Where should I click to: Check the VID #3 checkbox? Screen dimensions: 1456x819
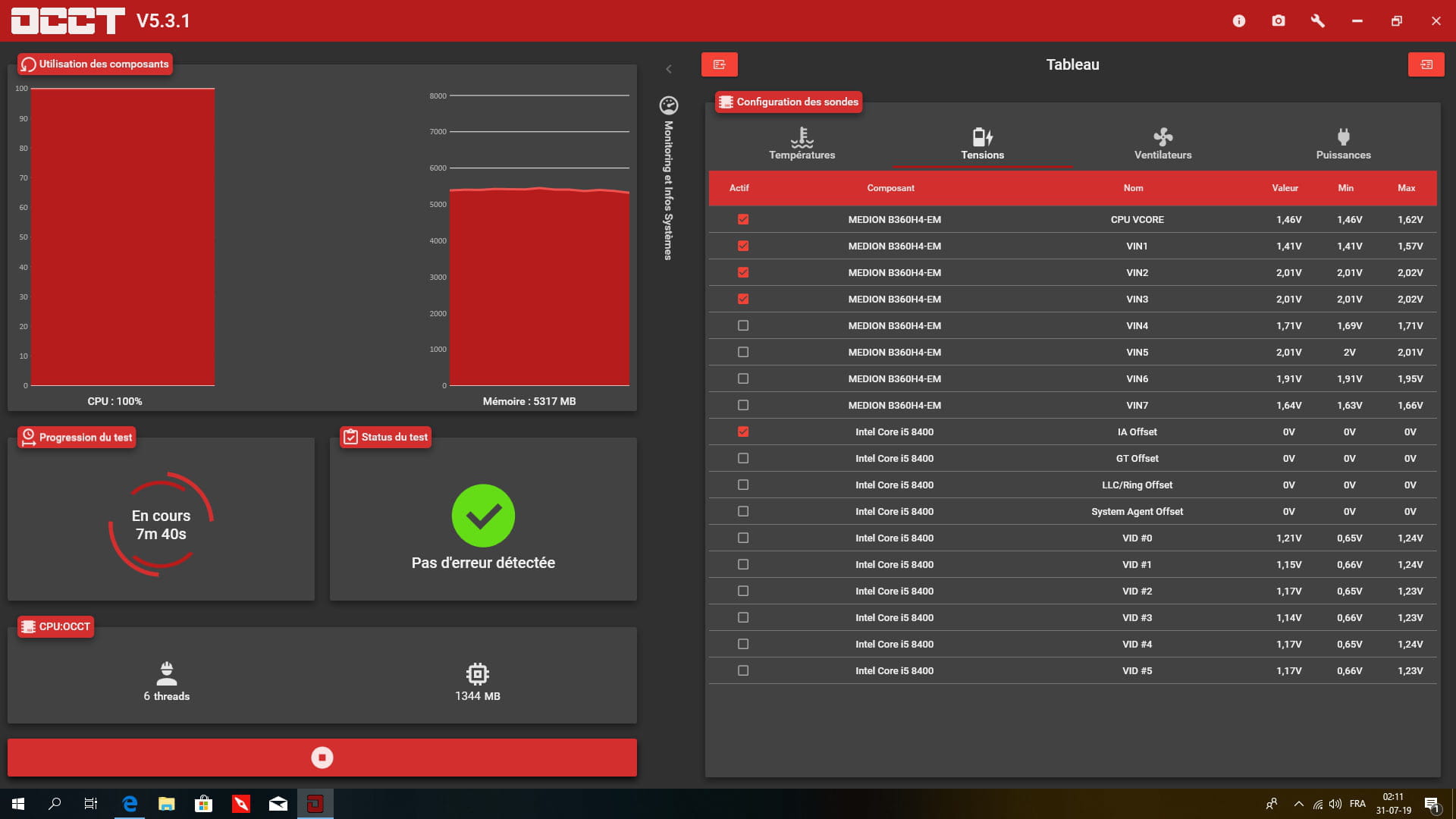[x=743, y=617]
